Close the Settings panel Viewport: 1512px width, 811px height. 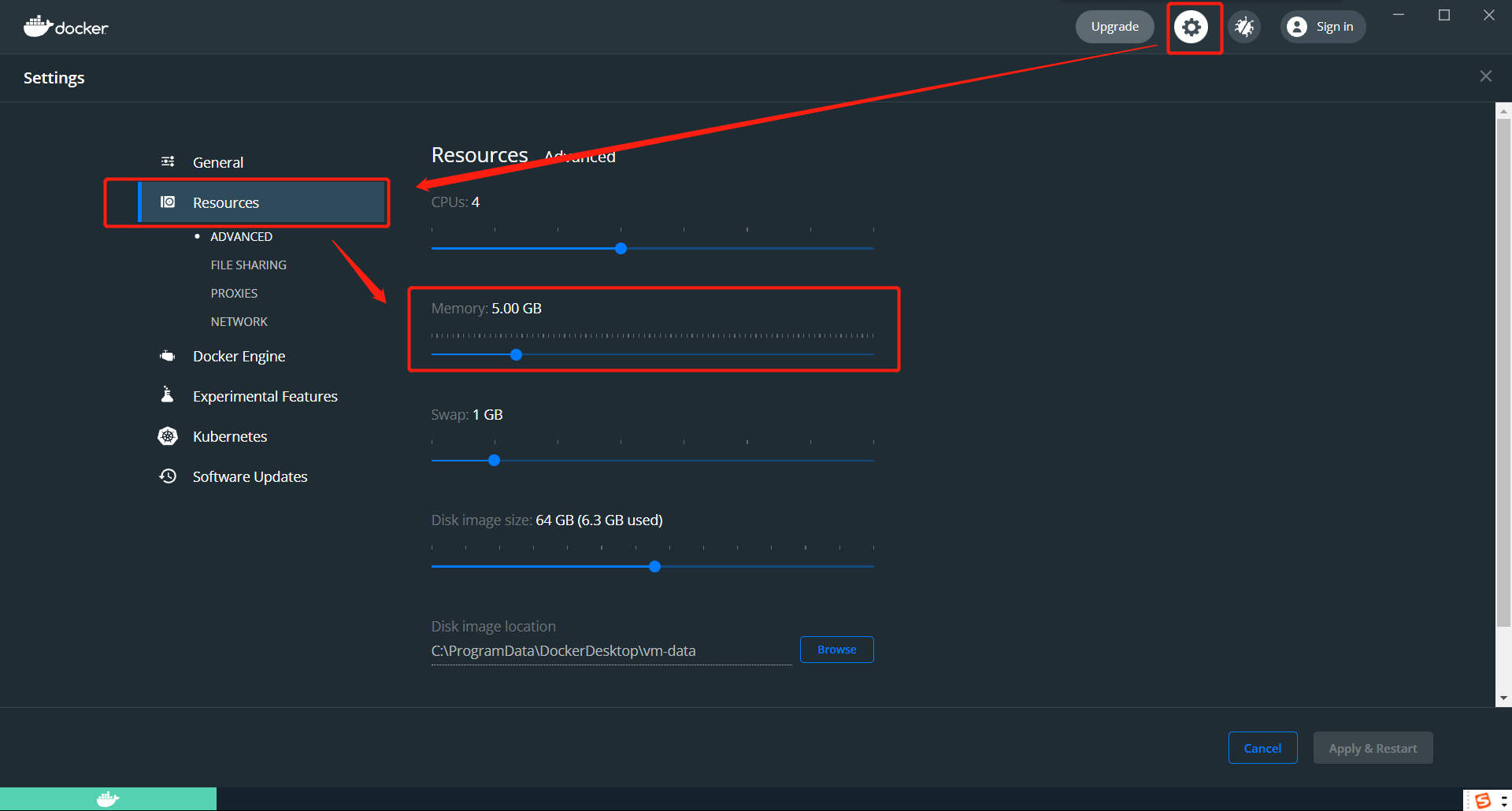(1486, 76)
